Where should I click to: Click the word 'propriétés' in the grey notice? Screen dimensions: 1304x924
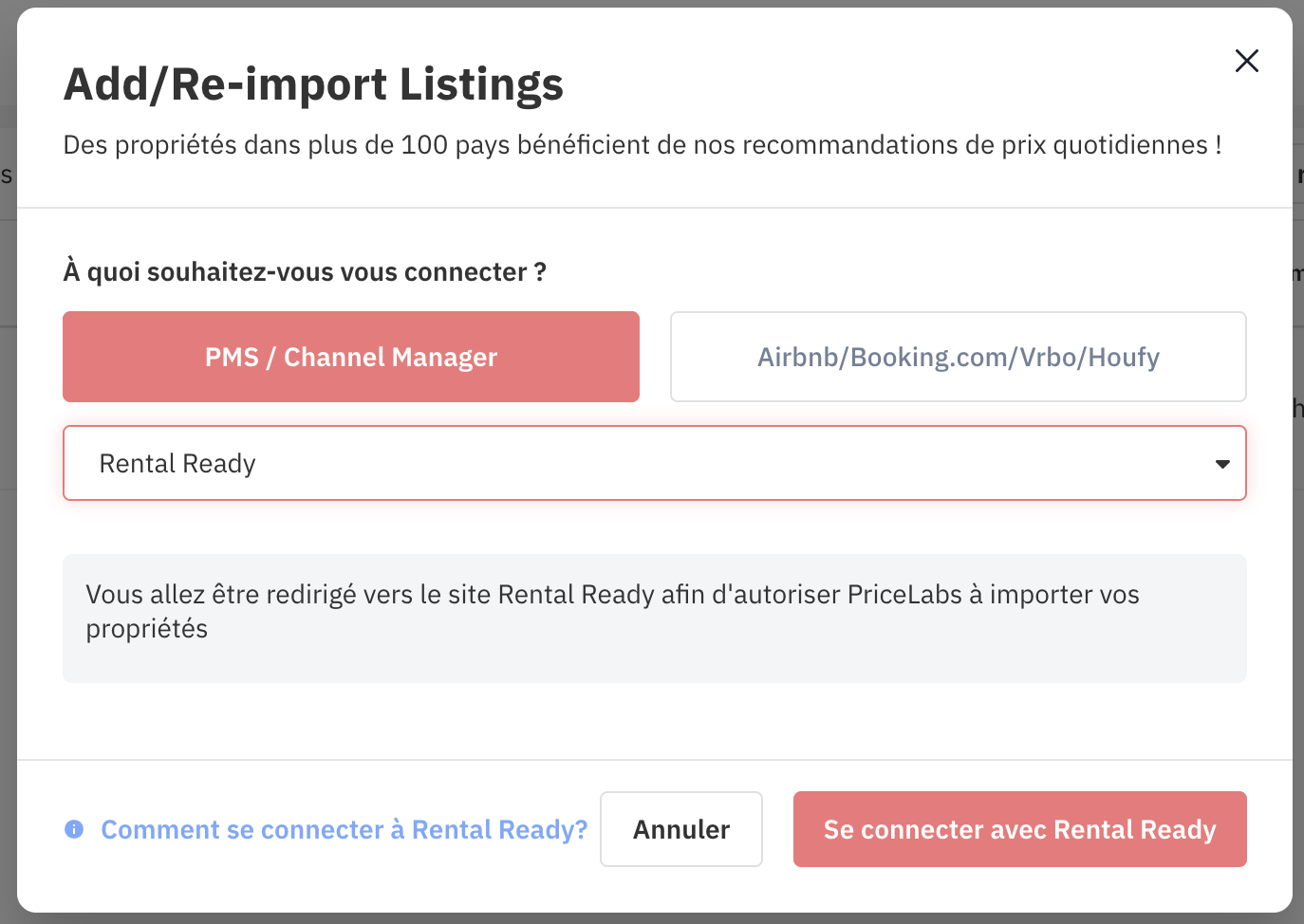(147, 629)
